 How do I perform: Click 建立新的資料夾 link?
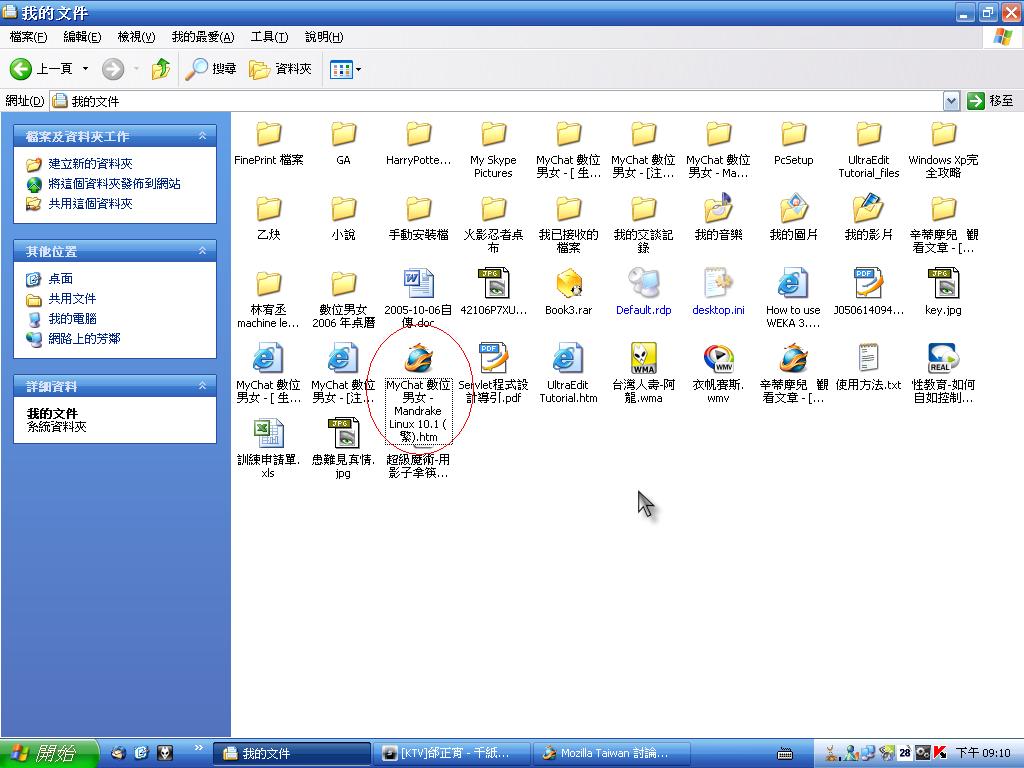click(x=90, y=163)
